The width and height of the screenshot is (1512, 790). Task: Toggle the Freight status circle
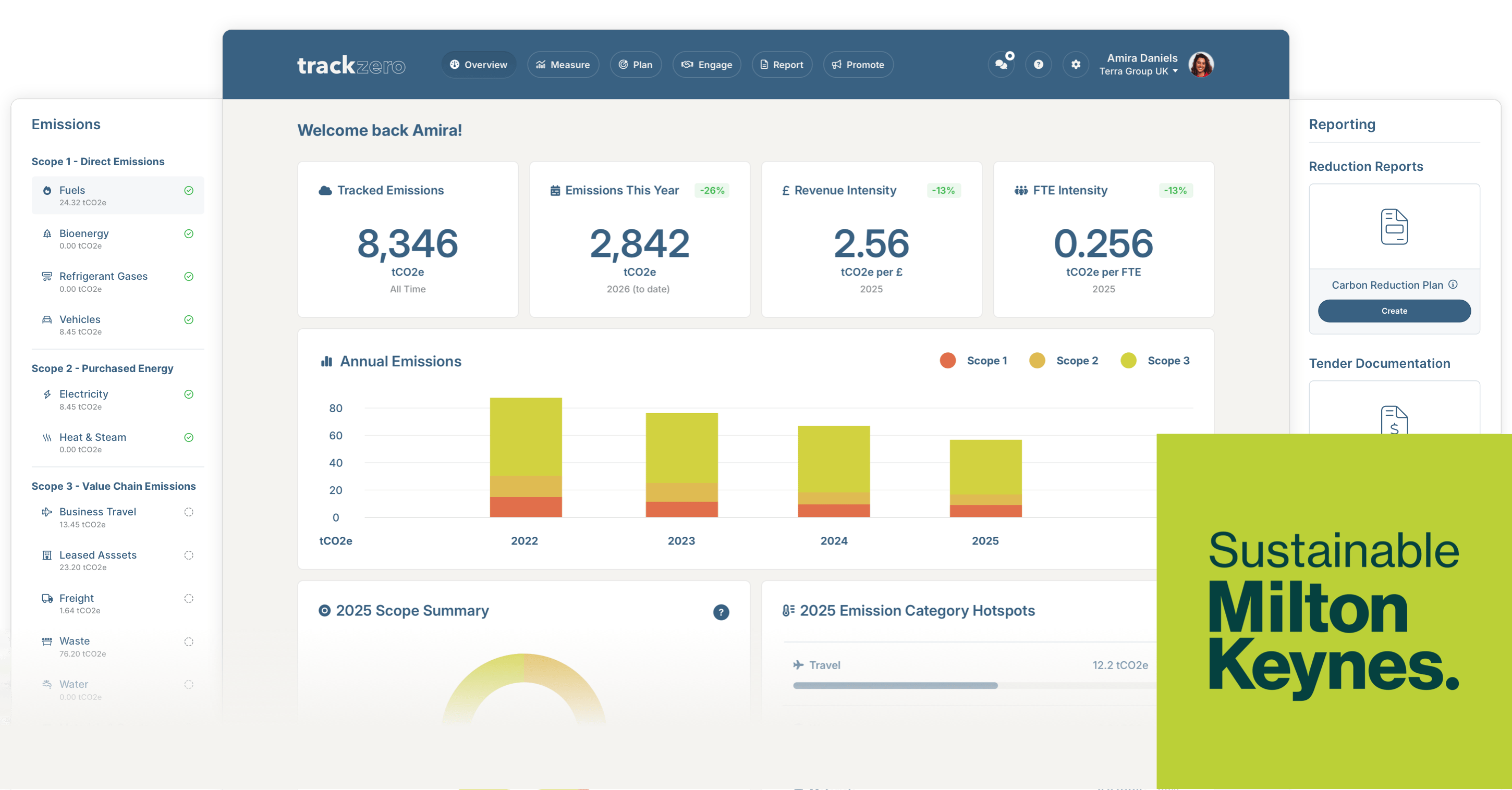(x=189, y=598)
